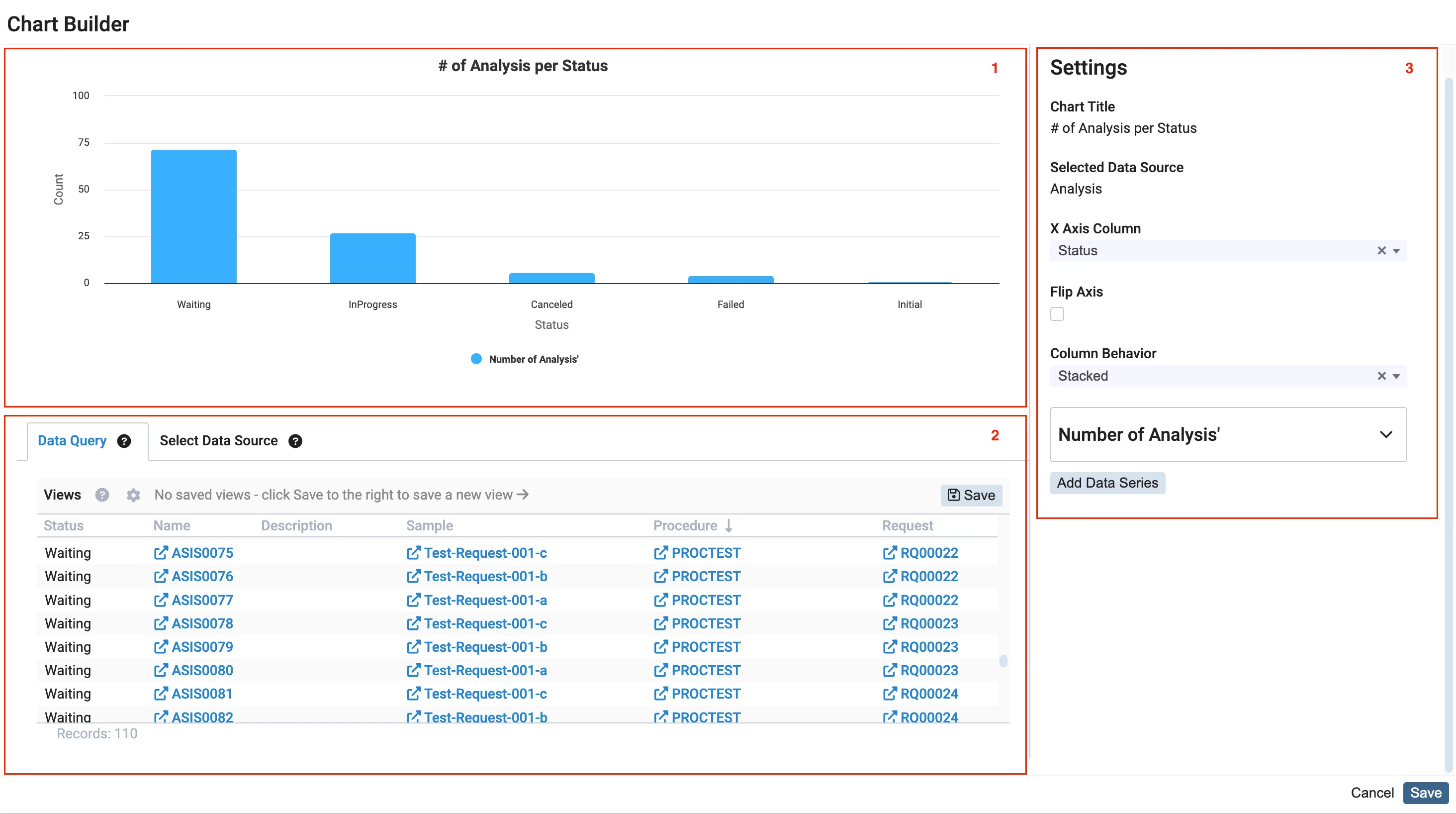This screenshot has width=1456, height=814.
Task: Open the Column Behavior dropdown arrow
Action: (x=1396, y=376)
